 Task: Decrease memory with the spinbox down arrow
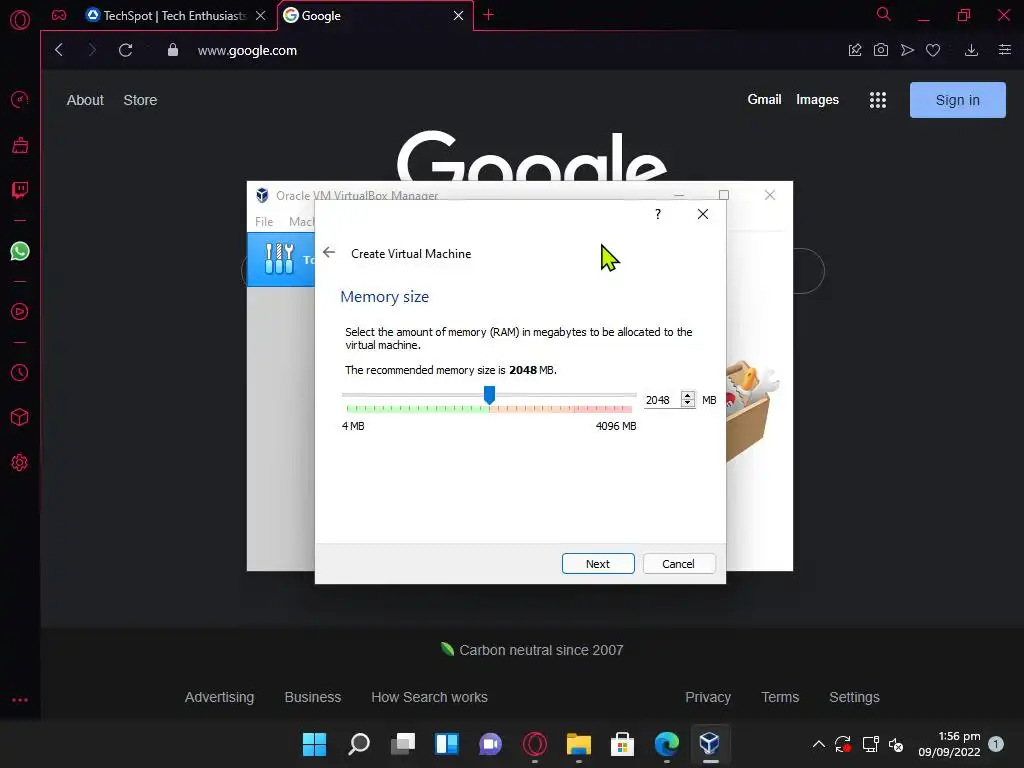coord(688,404)
